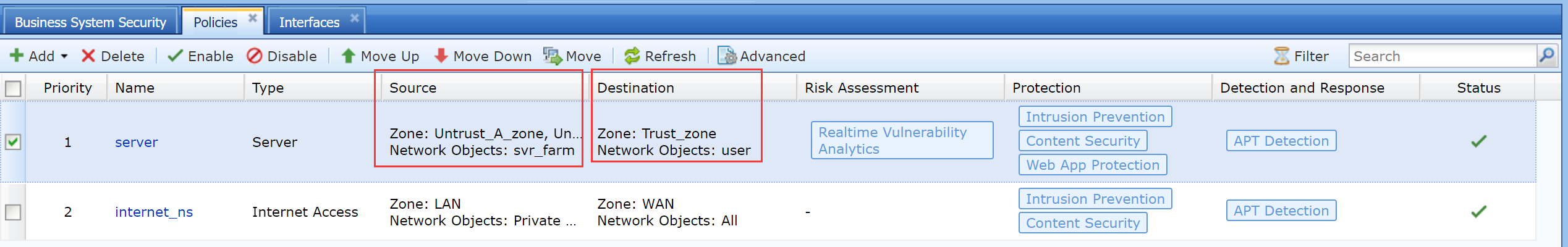Expand the Add dropdown arrow

[64, 56]
